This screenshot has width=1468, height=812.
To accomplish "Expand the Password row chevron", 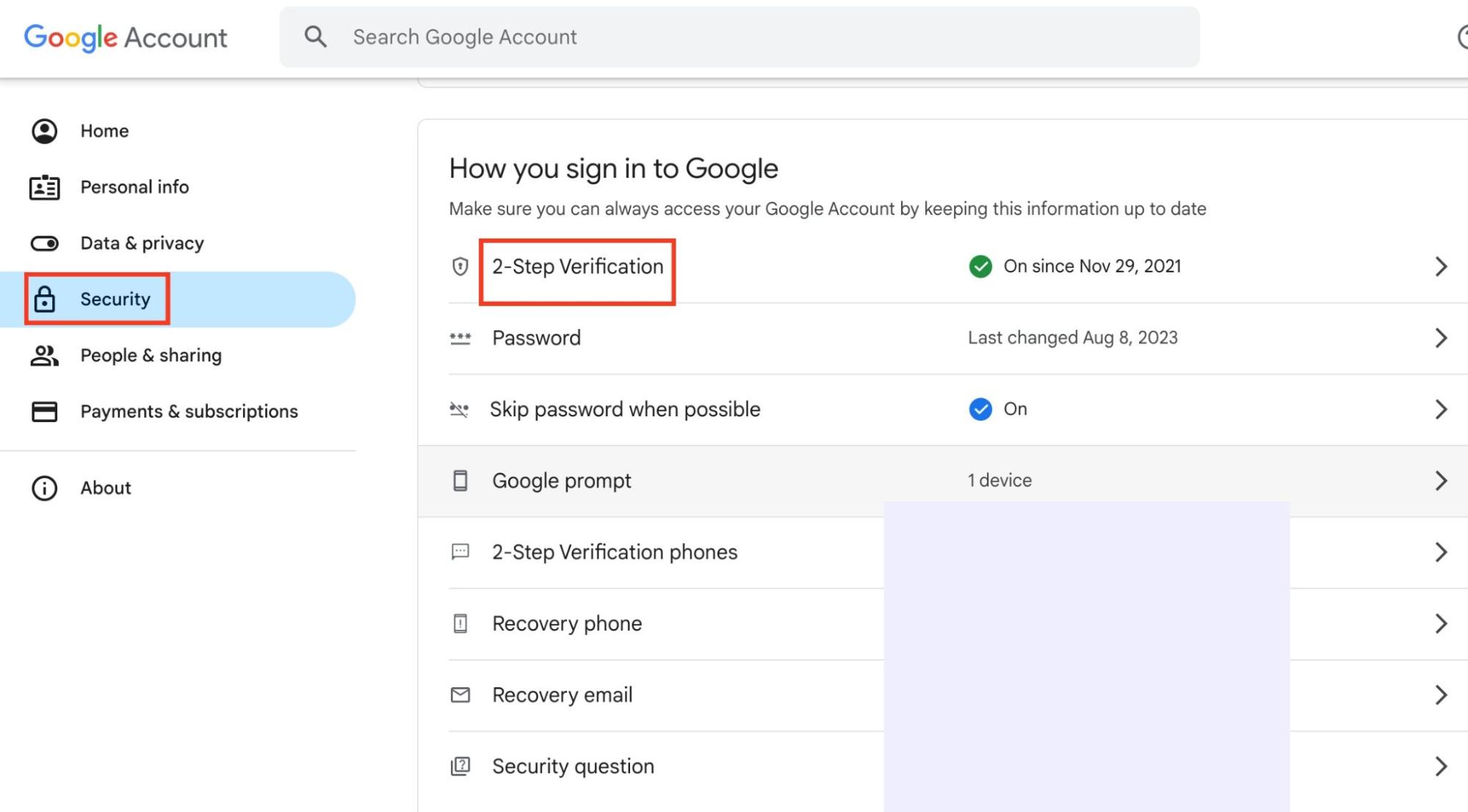I will (x=1441, y=338).
